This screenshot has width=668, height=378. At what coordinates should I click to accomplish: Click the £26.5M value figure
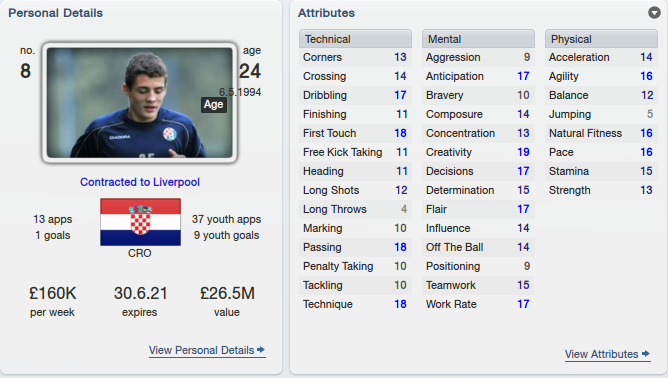point(227,293)
